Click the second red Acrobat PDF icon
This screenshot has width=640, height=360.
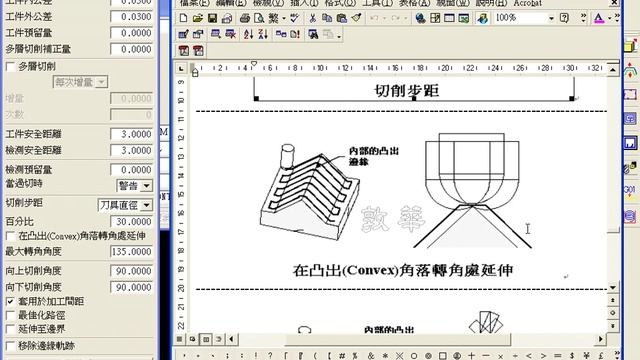point(198,51)
